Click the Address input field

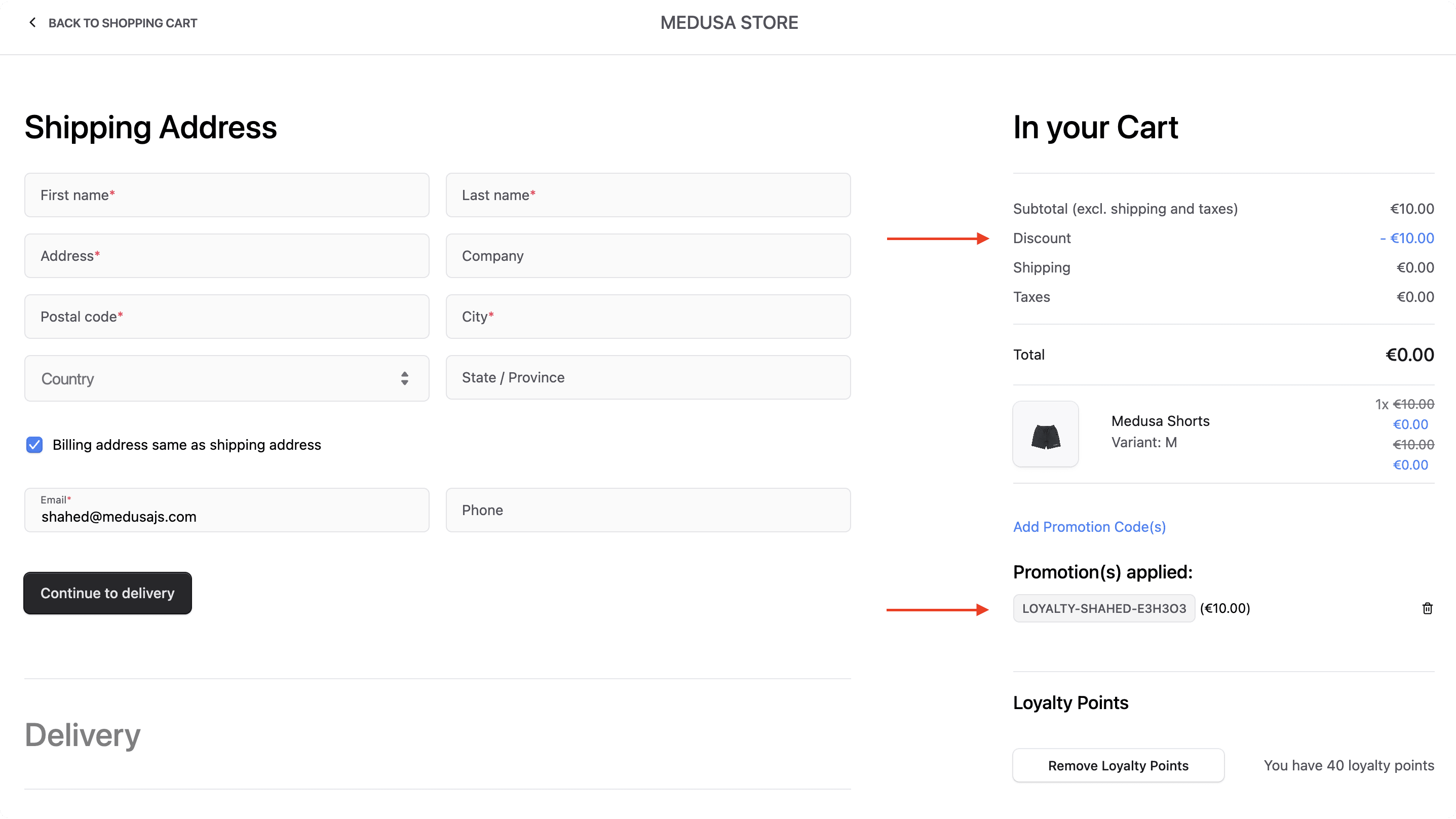click(x=226, y=255)
